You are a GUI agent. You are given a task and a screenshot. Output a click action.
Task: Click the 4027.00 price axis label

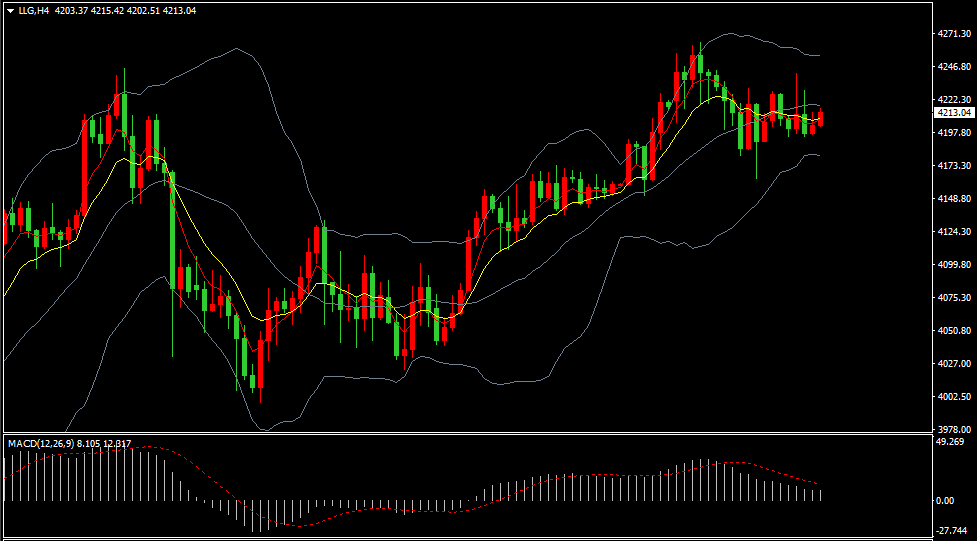point(954,364)
